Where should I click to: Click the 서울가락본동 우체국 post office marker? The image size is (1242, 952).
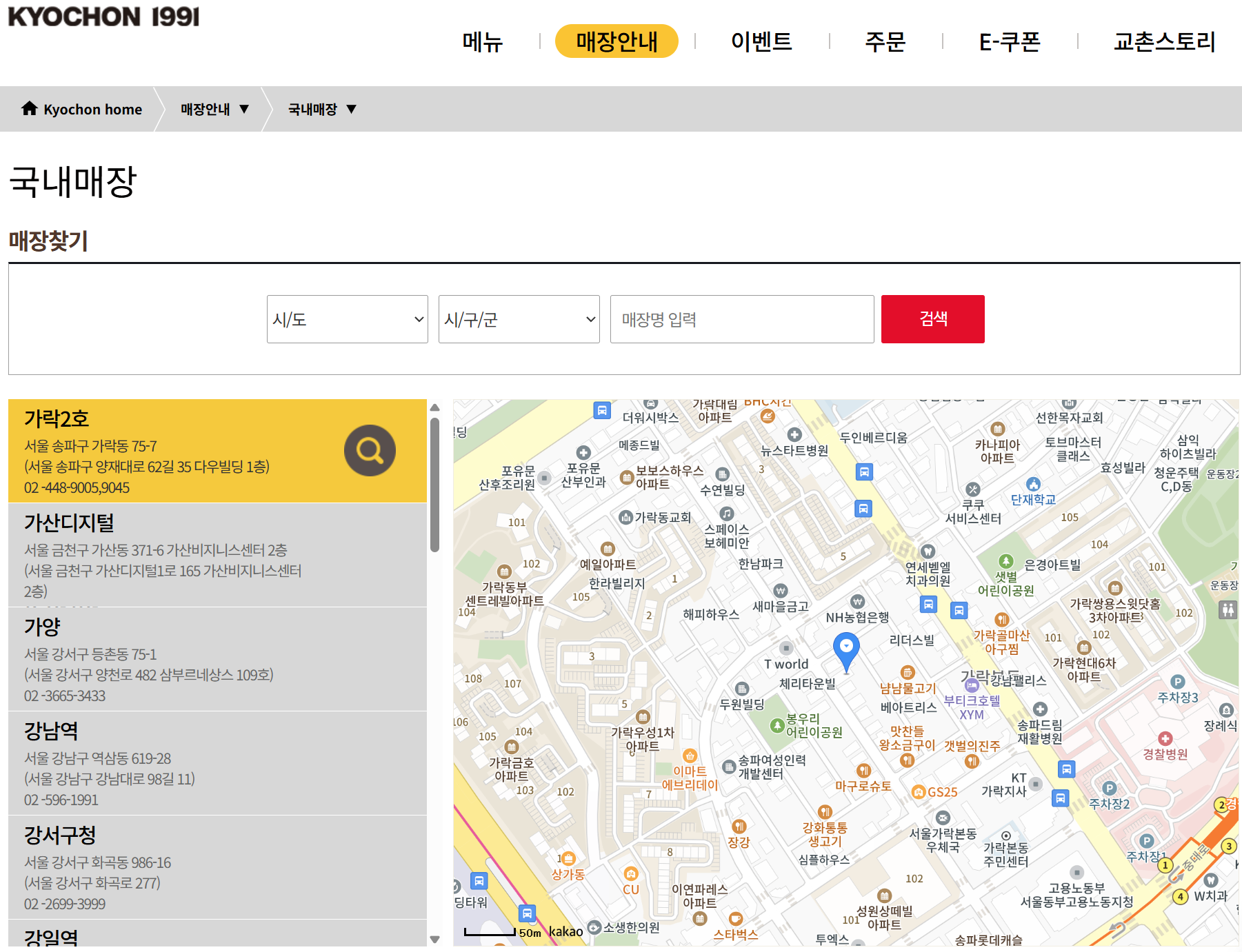click(943, 818)
